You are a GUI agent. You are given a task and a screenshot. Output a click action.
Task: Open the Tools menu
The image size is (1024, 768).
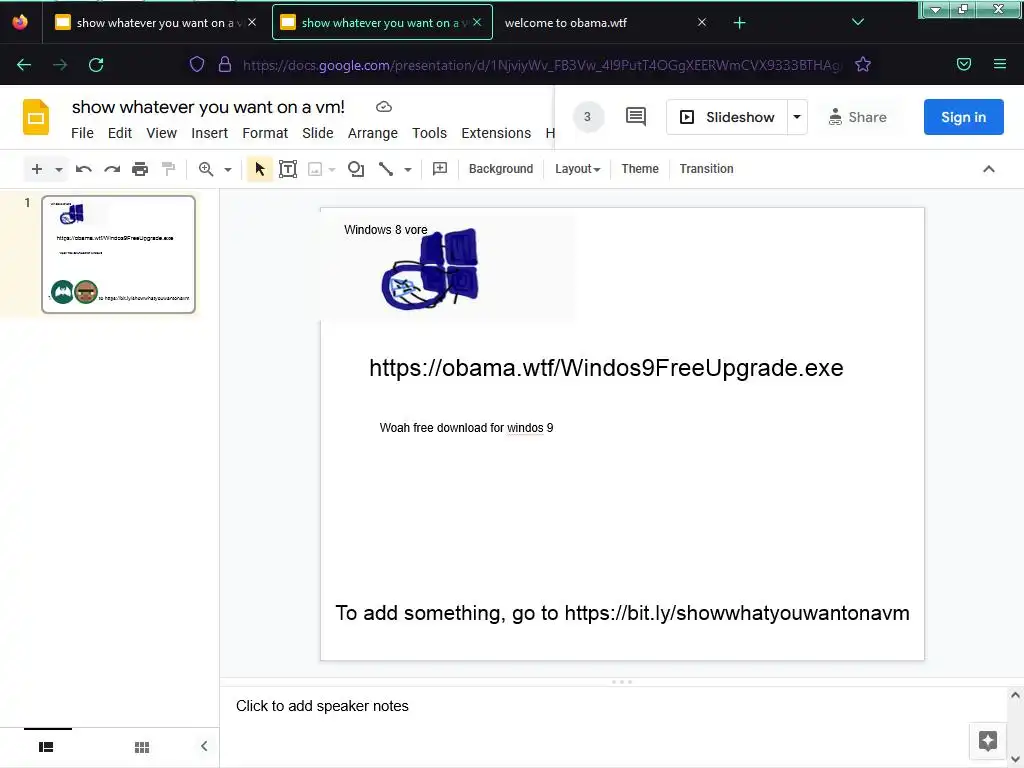pyautogui.click(x=429, y=133)
